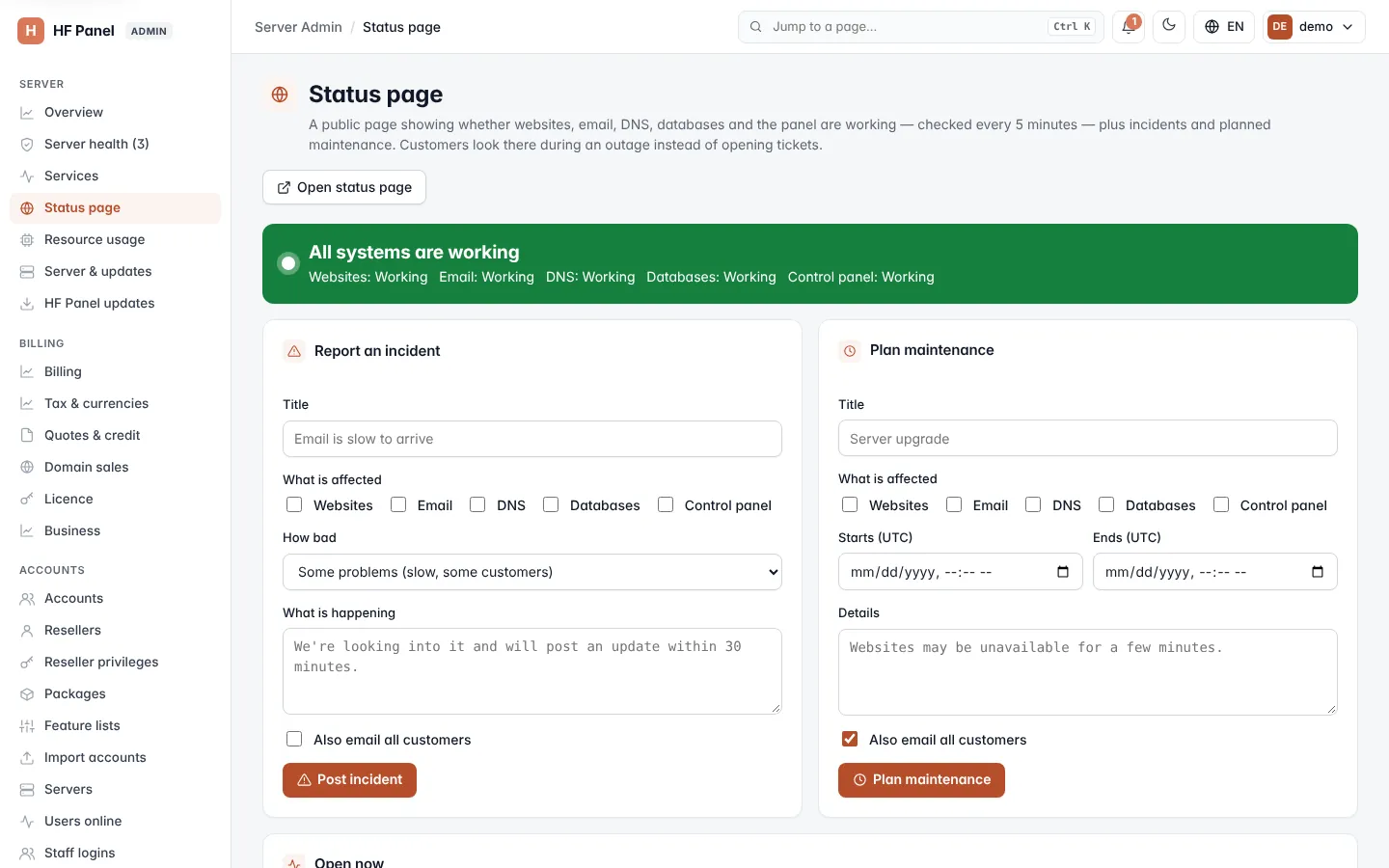Click the maintenance Title input field
Image resolution: width=1389 pixels, height=868 pixels.
coord(1088,439)
